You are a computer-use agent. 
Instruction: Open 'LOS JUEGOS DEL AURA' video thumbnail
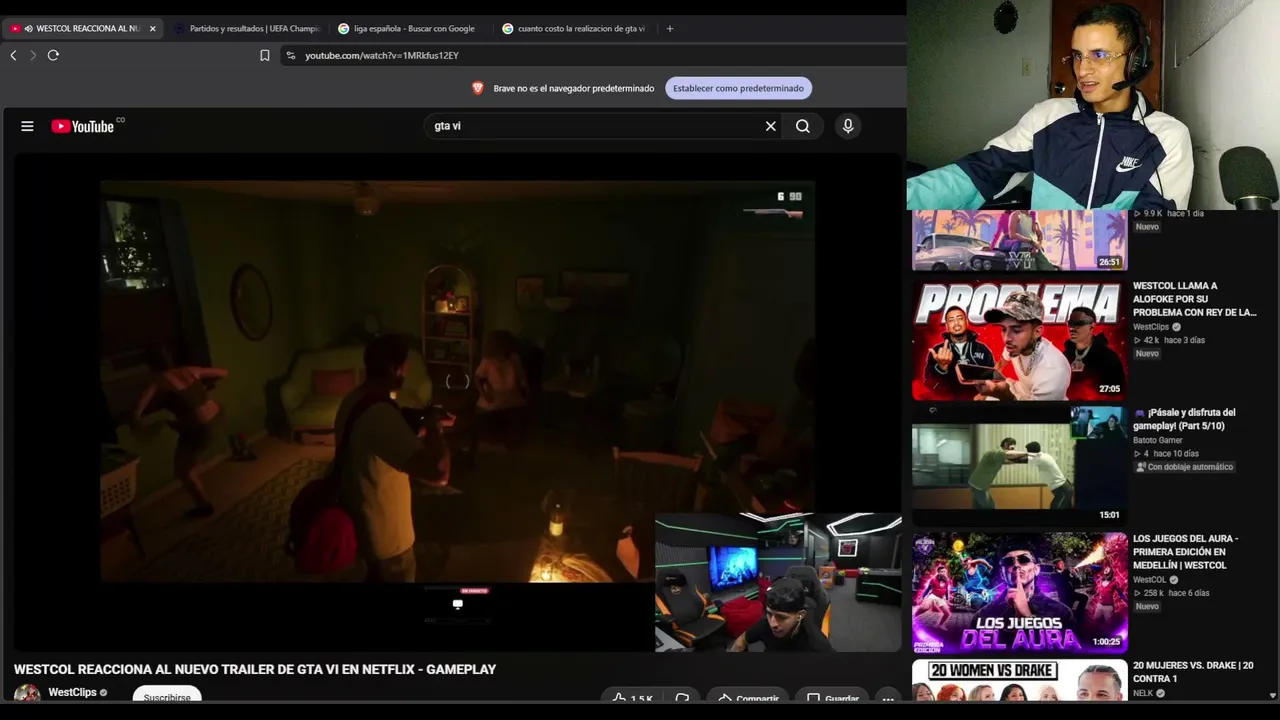coord(1019,592)
